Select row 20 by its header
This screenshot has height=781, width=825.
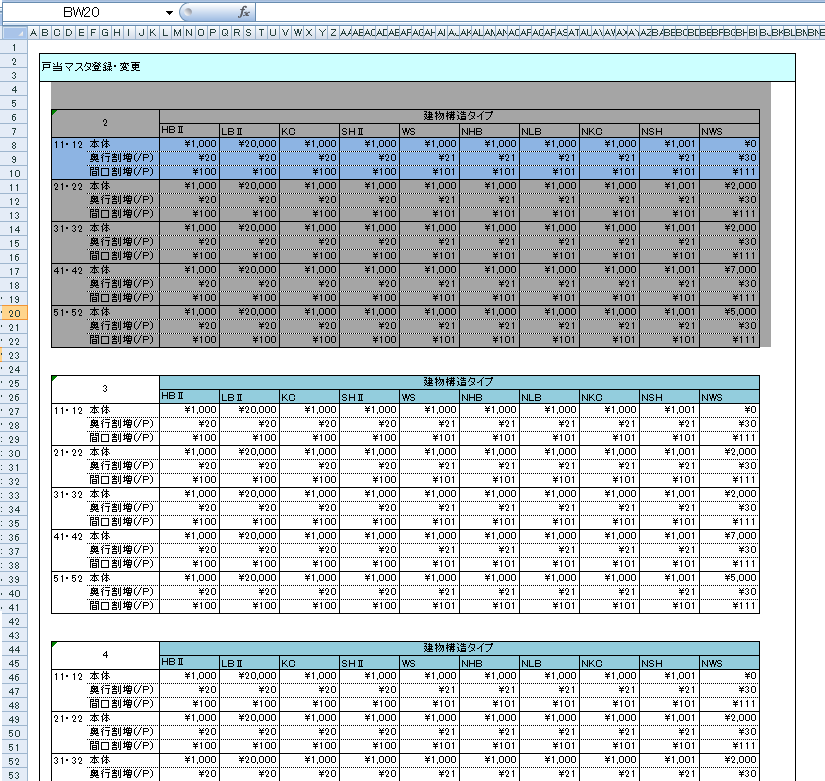click(x=14, y=313)
